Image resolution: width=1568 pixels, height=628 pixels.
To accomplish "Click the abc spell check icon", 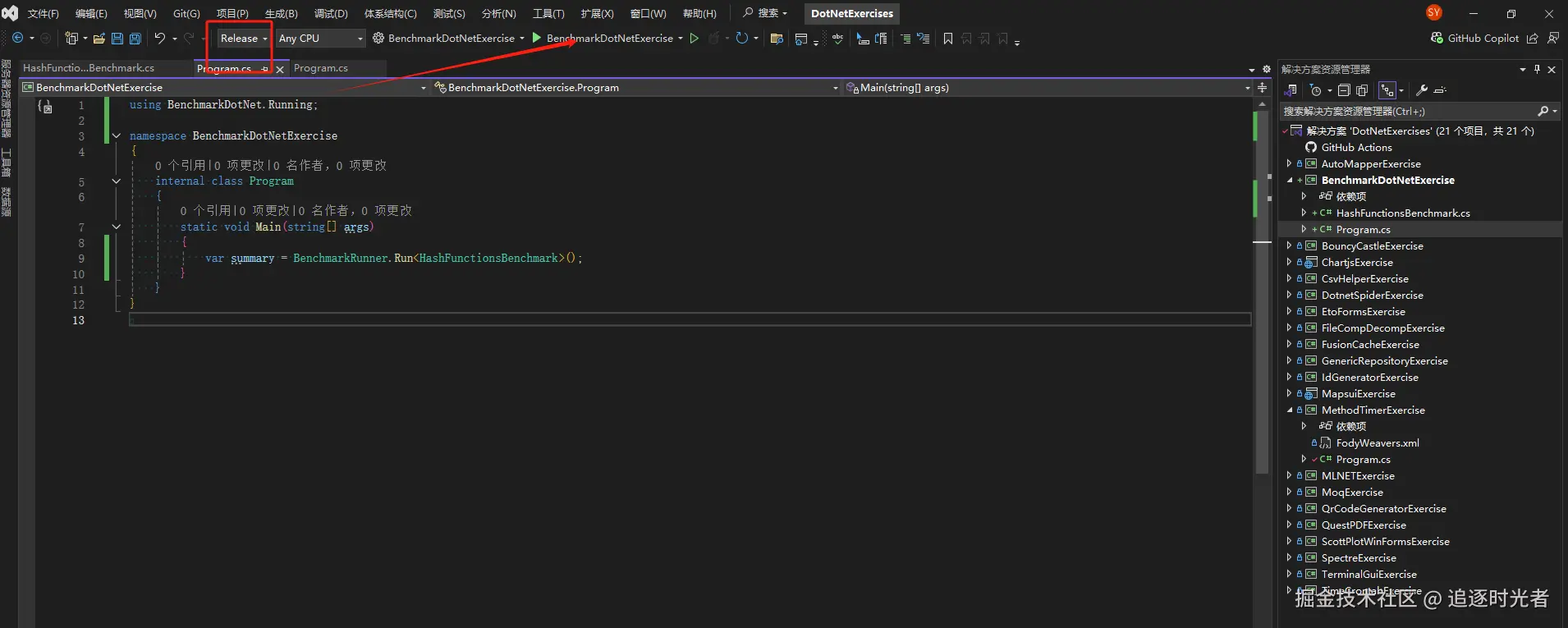I will tap(837, 39).
